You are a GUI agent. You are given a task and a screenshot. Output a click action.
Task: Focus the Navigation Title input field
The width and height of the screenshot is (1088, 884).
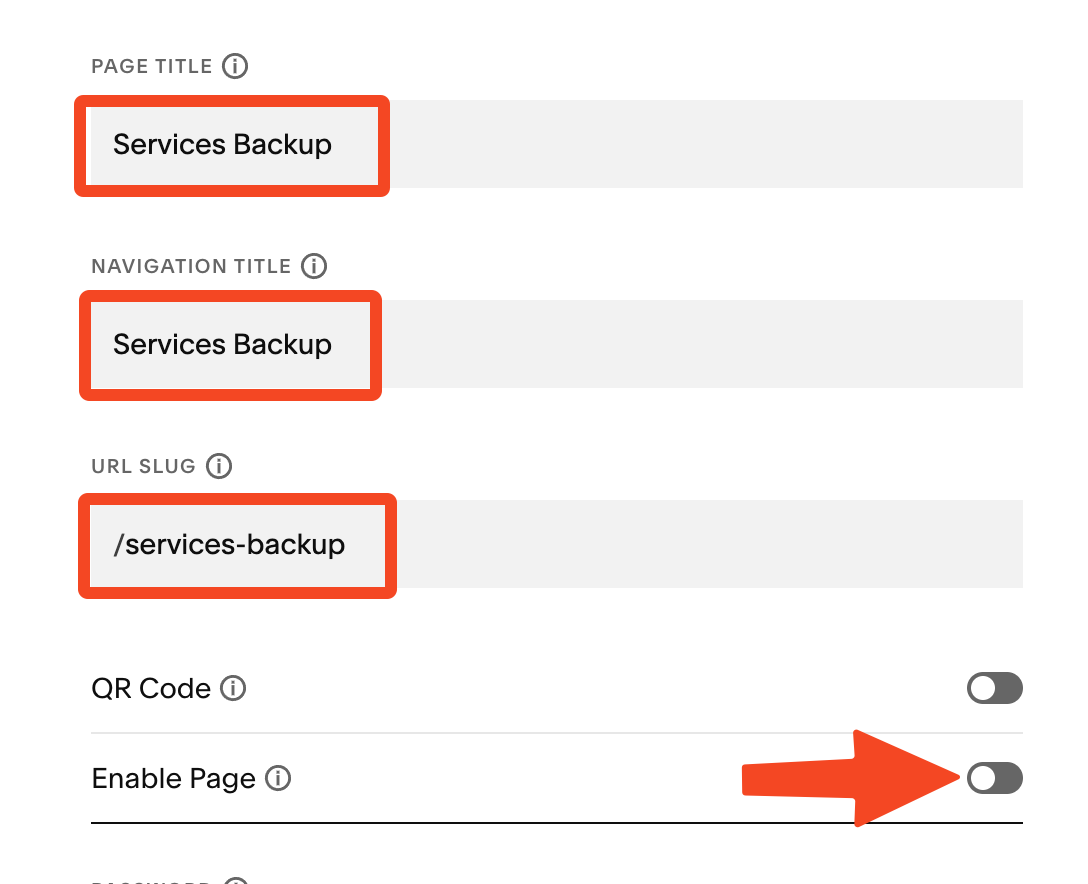point(600,344)
